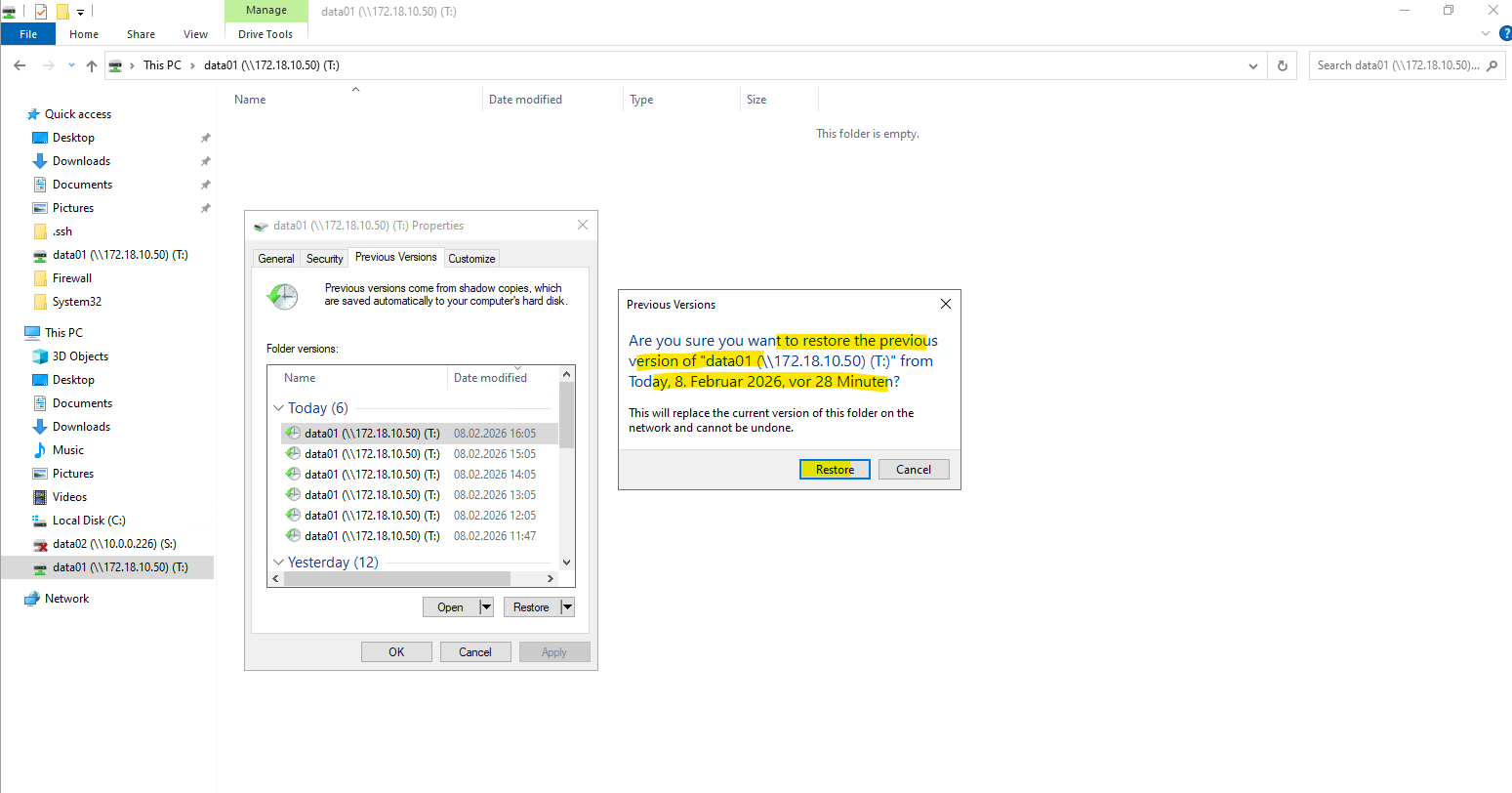This screenshot has width=1512, height=793.
Task: Click the shadow copy icon of the 12:05 version
Action: (x=293, y=516)
